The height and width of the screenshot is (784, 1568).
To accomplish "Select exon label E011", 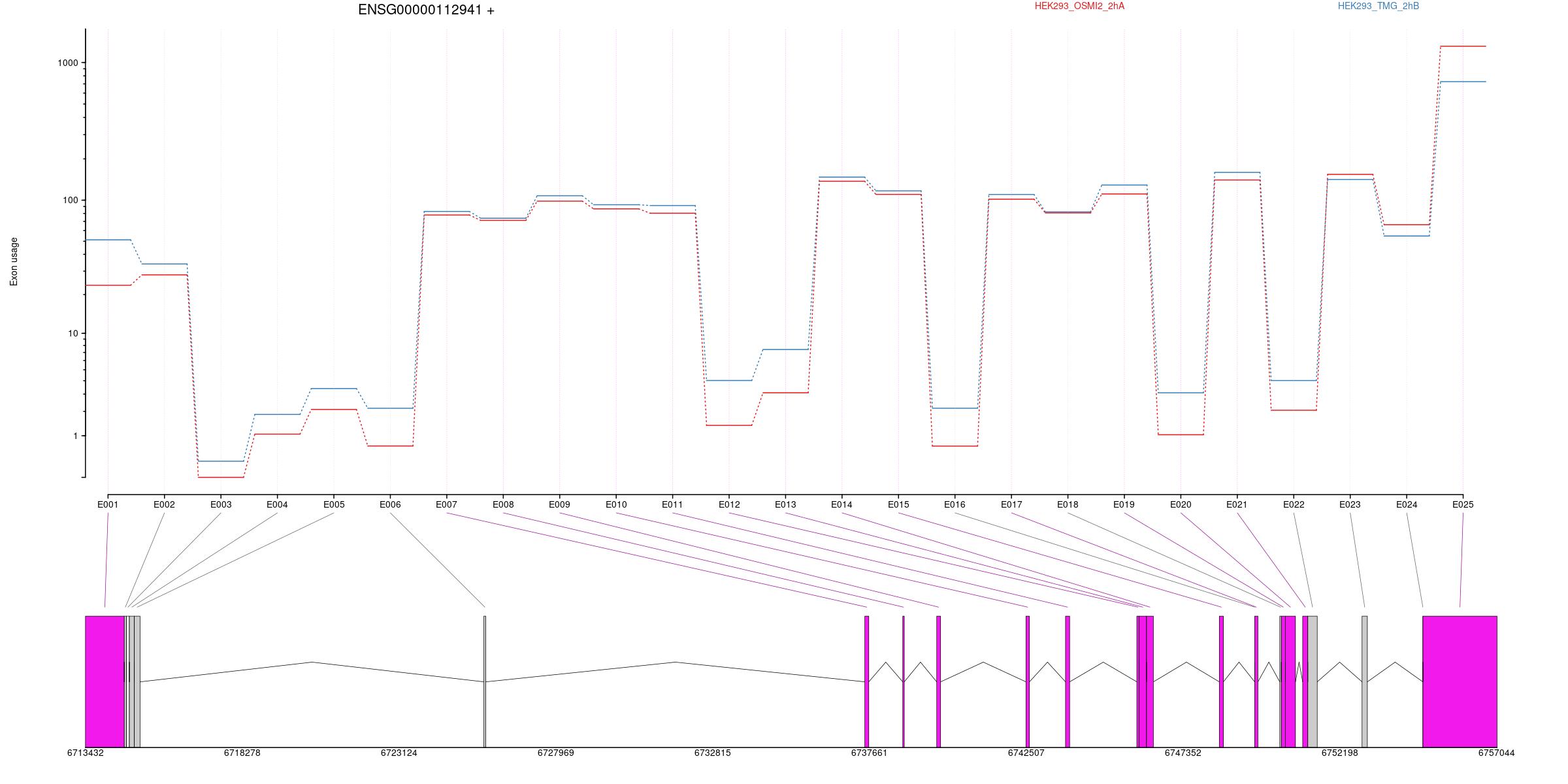I will 672,504.
